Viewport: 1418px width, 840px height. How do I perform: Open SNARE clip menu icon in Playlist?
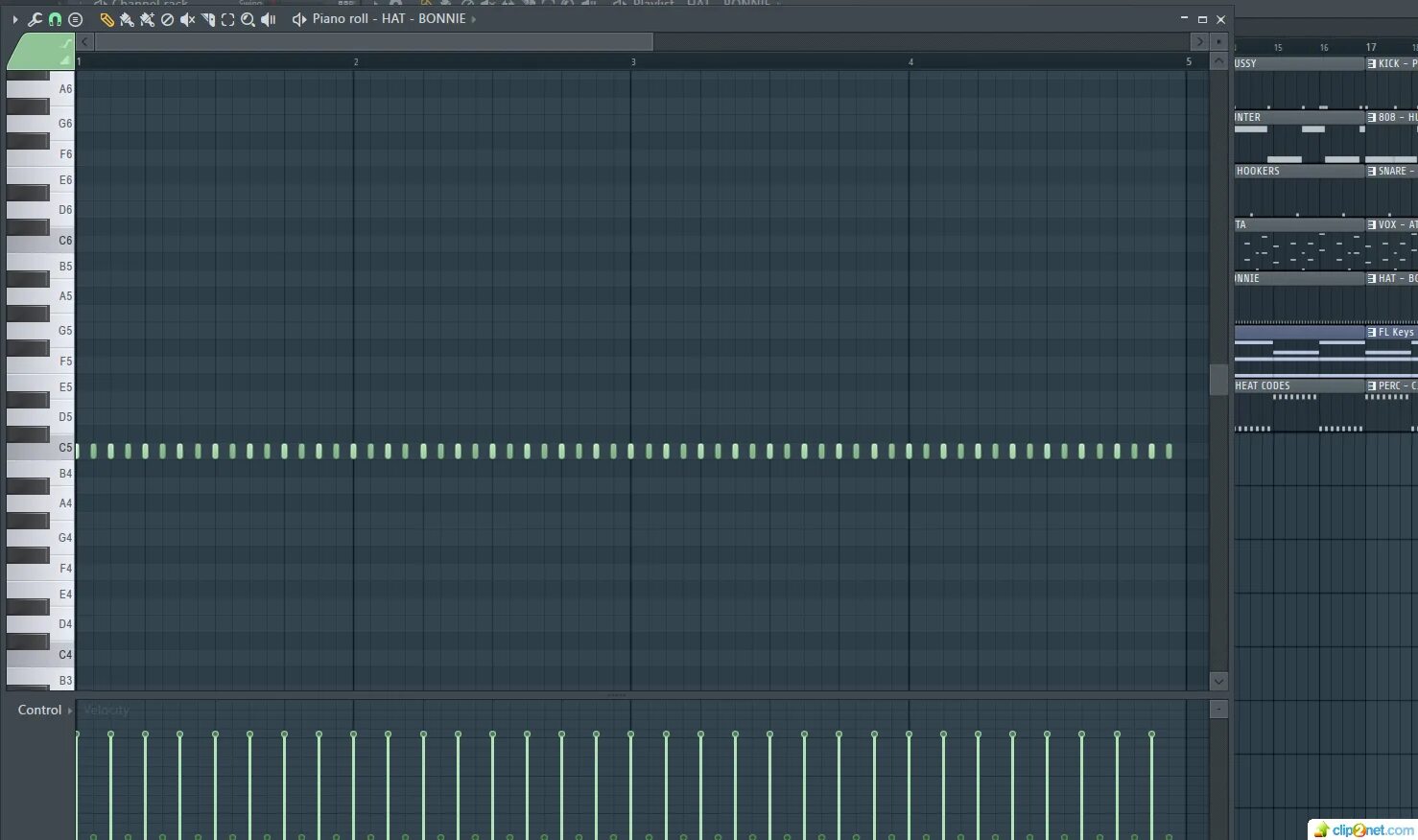1372,171
